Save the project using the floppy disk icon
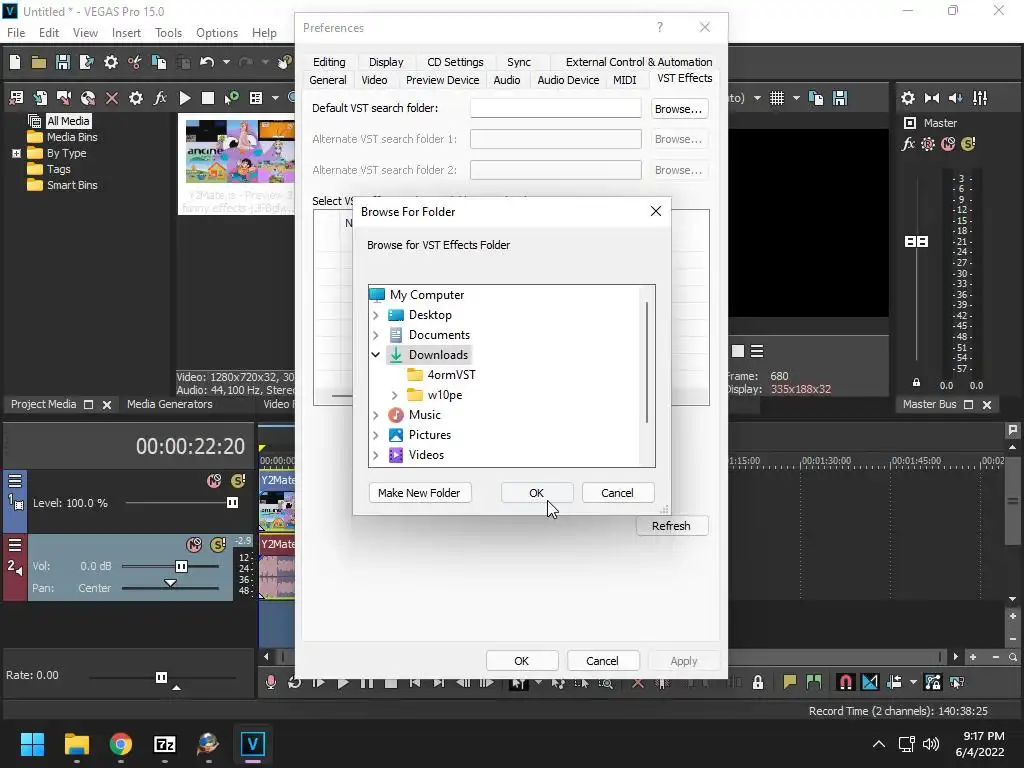The height and width of the screenshot is (768, 1024). tap(63, 62)
